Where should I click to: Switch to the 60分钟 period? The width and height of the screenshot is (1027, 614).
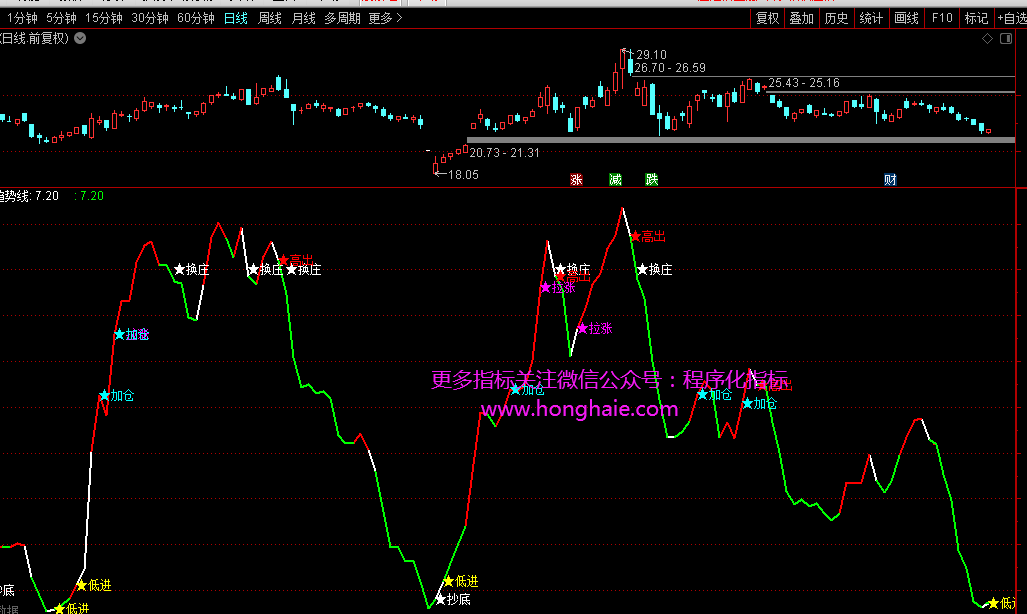click(195, 18)
